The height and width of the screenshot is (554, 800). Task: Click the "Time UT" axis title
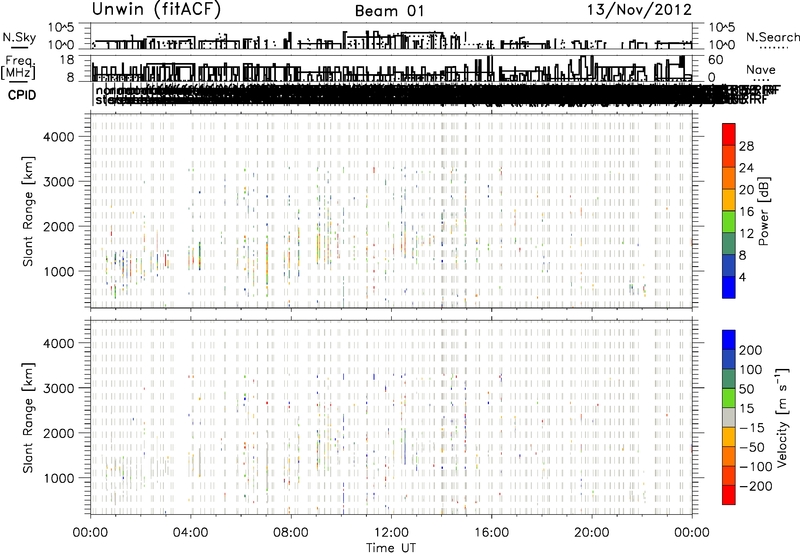[x=391, y=548]
